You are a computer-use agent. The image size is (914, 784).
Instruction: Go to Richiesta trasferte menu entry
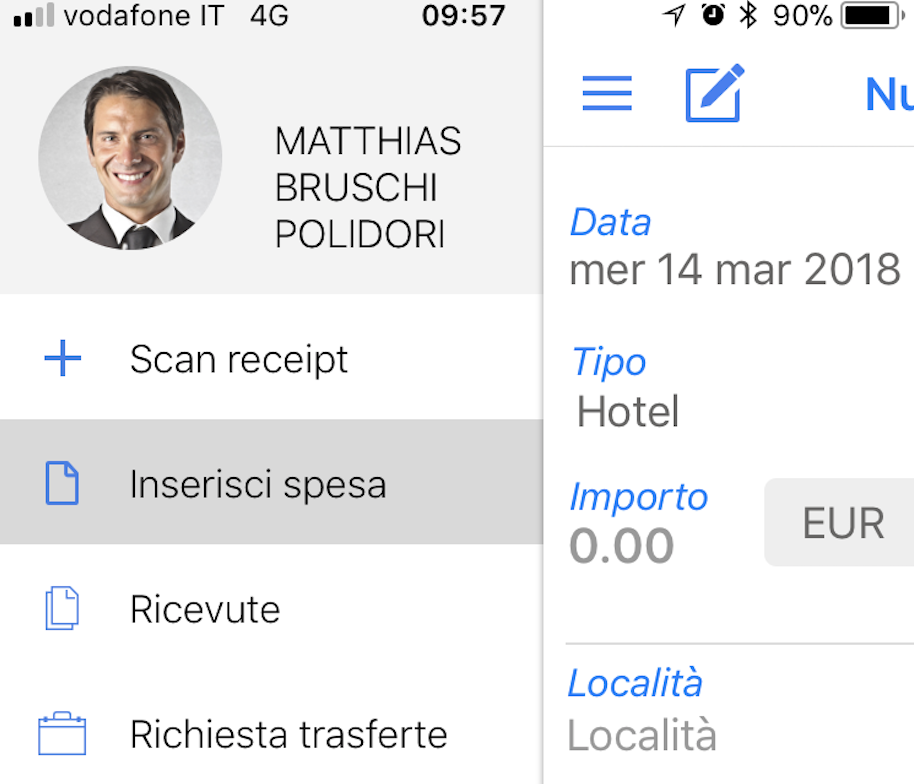pyautogui.click(x=288, y=734)
